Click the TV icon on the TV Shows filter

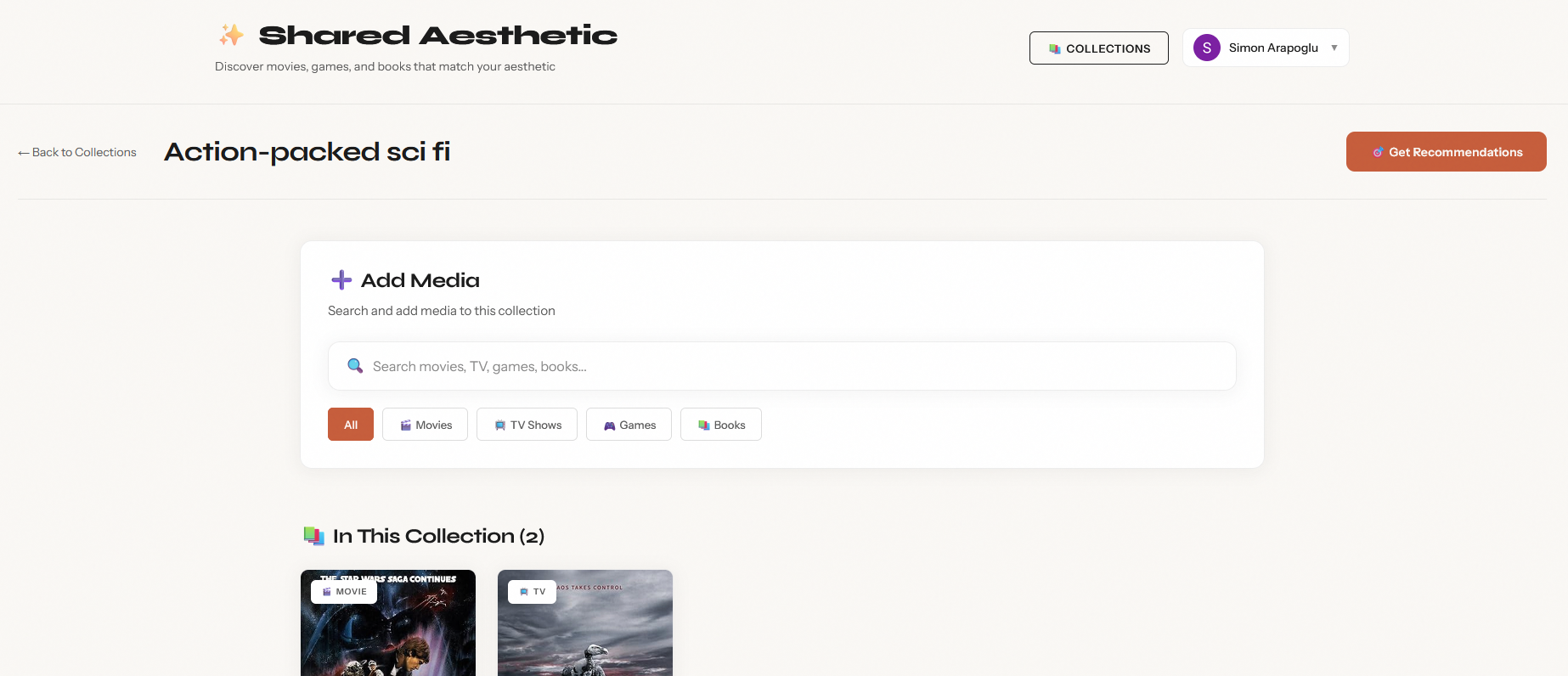(499, 424)
